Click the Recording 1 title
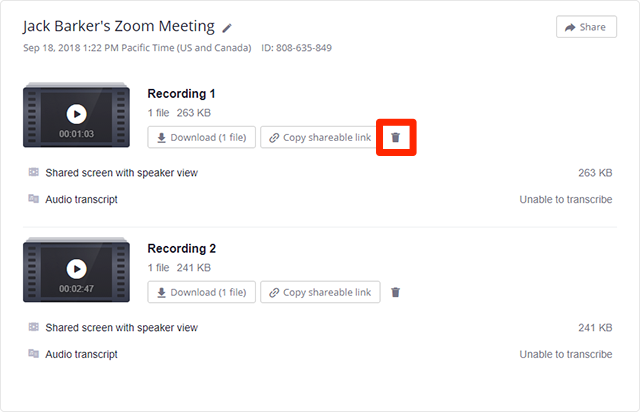The width and height of the screenshot is (640, 412). [181, 94]
